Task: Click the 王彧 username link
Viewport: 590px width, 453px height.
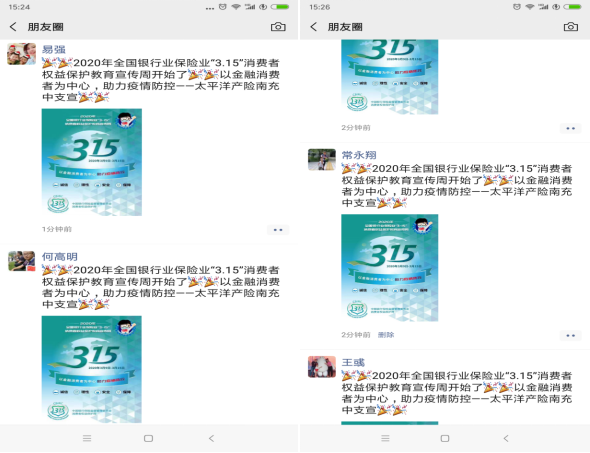Action: click(x=353, y=362)
